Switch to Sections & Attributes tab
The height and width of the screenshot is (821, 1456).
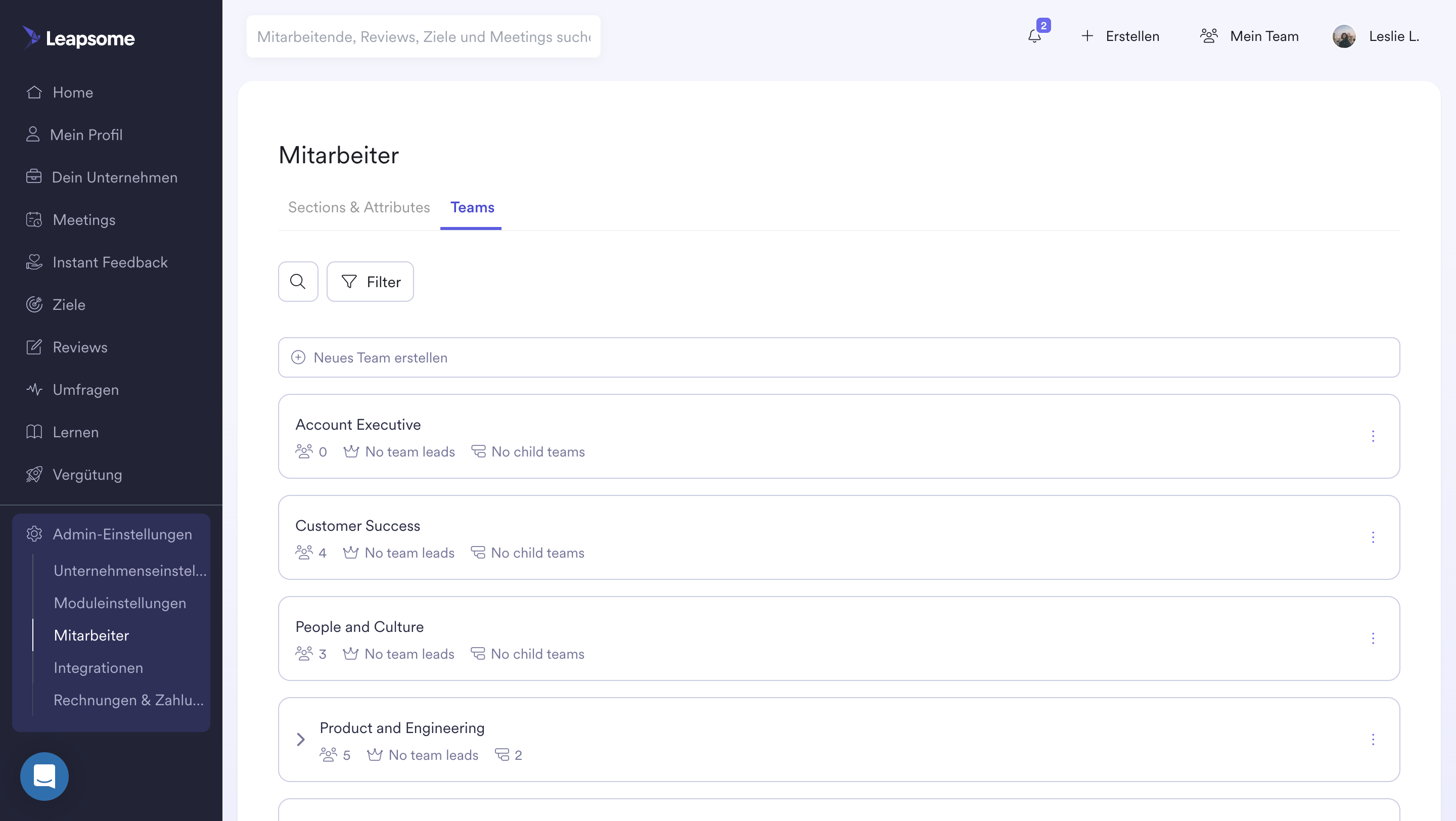point(359,207)
